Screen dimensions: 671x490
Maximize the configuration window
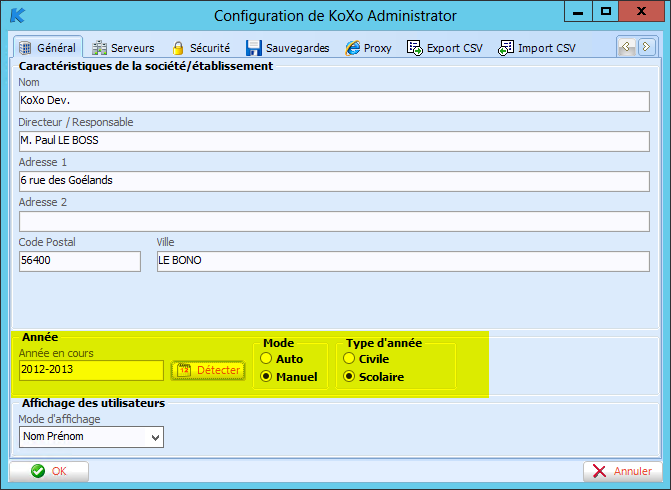606,12
